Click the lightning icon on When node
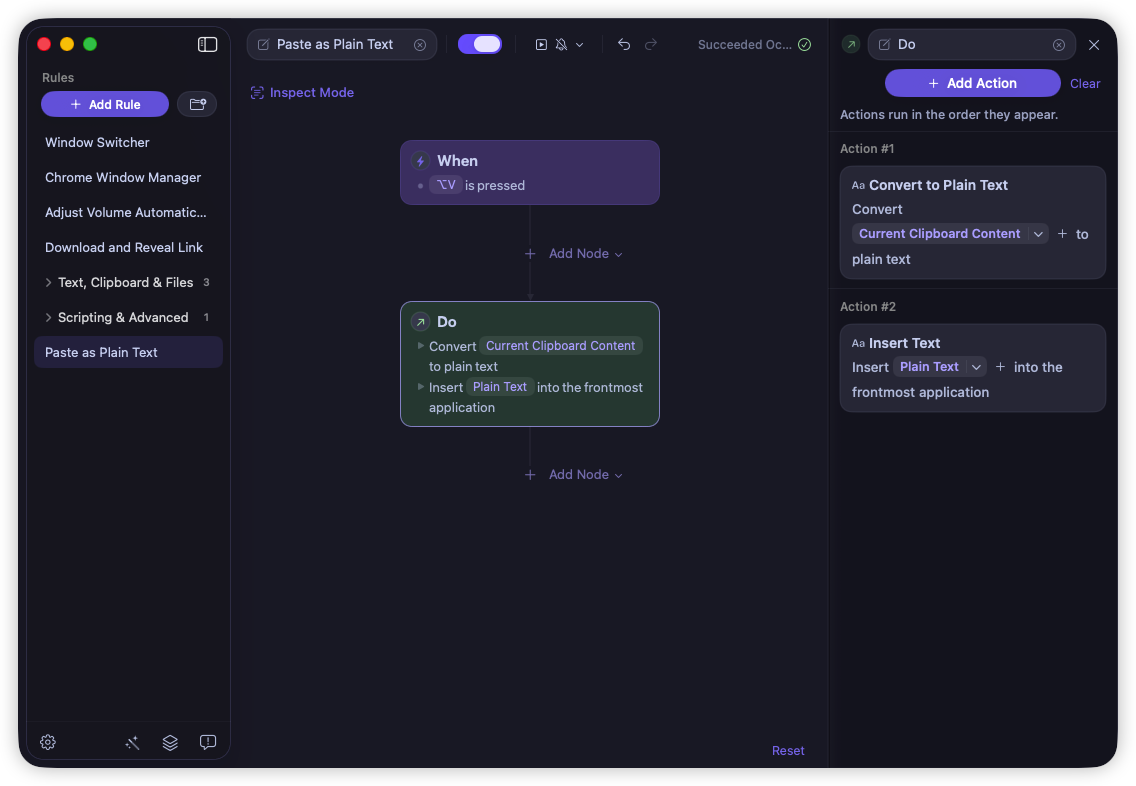The height and width of the screenshot is (786, 1136). coord(420,161)
